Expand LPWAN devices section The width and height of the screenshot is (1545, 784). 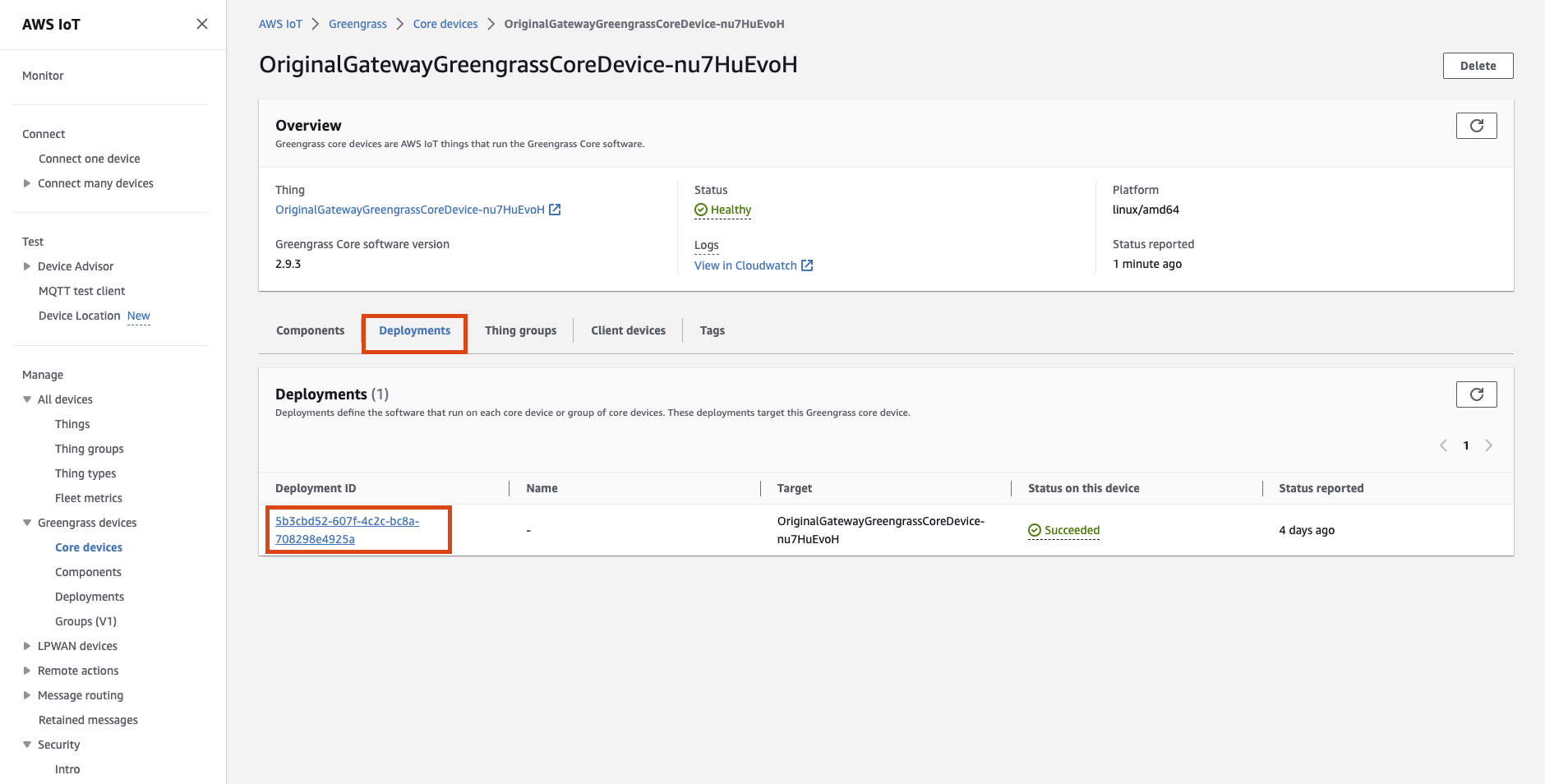click(x=27, y=646)
